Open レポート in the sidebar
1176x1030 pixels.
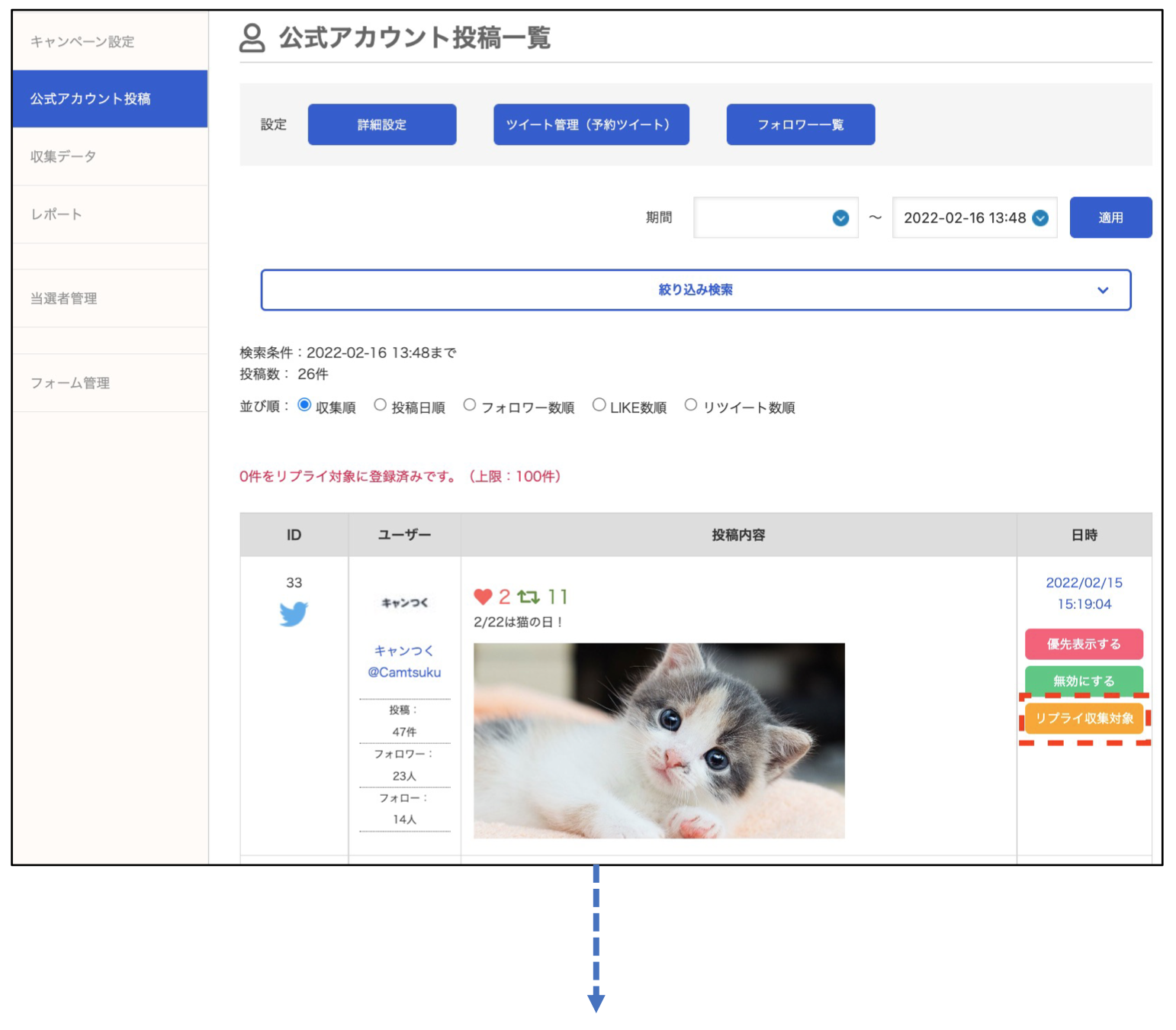(110, 214)
